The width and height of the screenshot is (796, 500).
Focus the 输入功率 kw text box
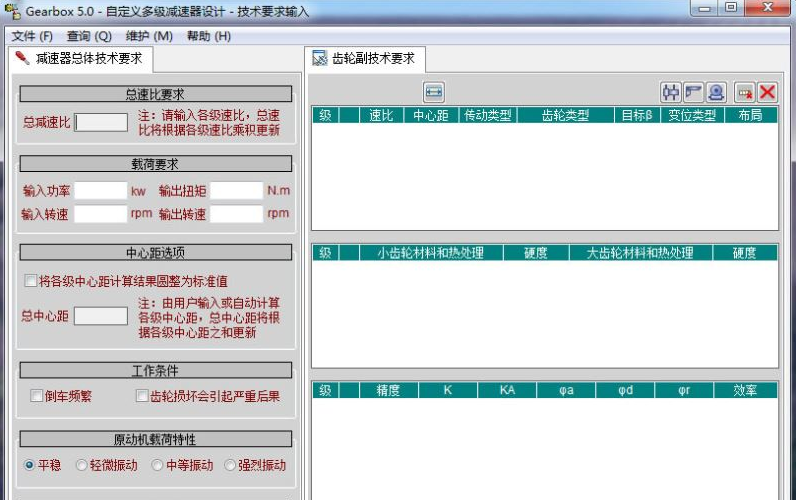pyautogui.click(x=100, y=190)
